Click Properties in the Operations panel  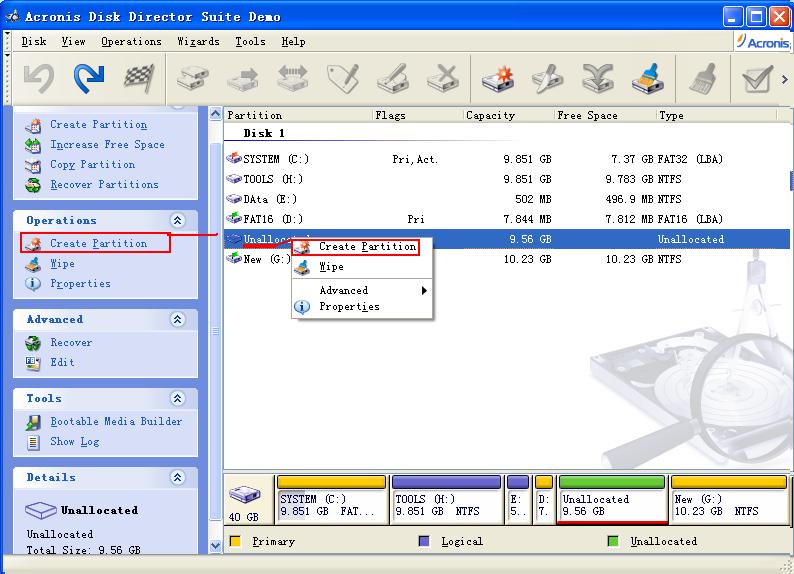80,283
